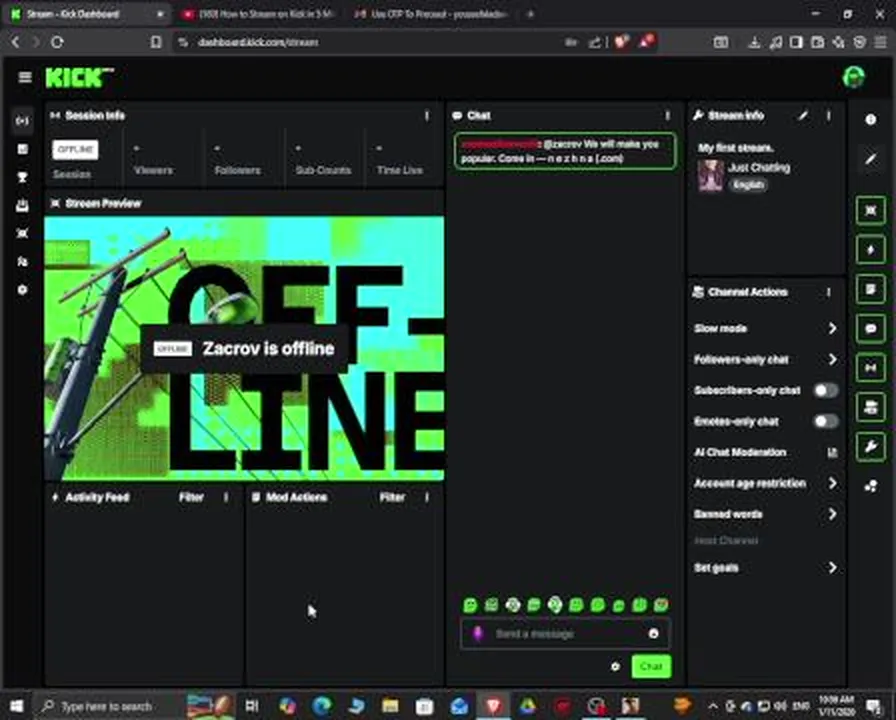The height and width of the screenshot is (720, 896).
Task: Switch to Stream - Kick Dashboard tab
Action: coord(86,14)
